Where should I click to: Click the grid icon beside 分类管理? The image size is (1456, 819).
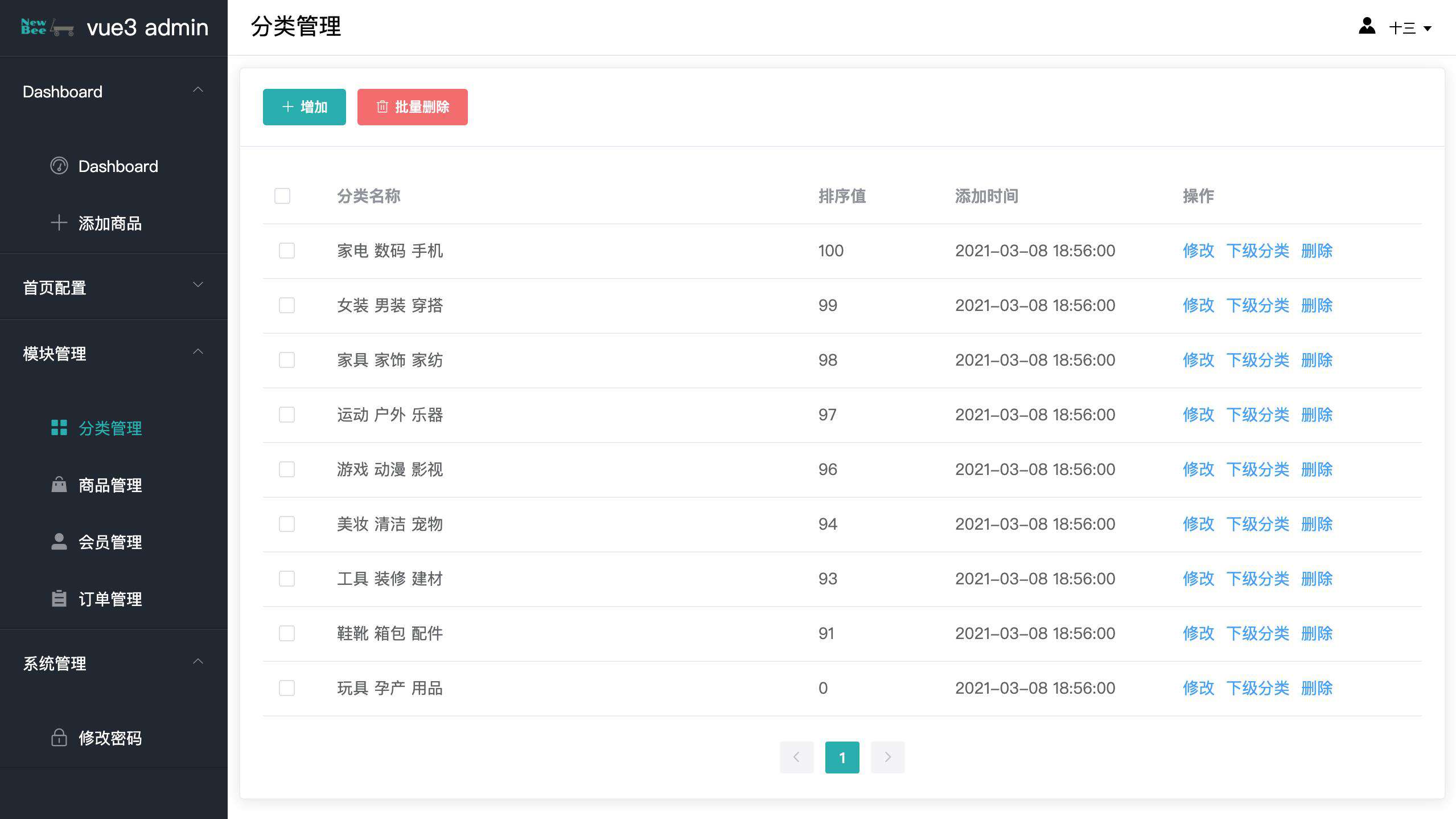pyautogui.click(x=59, y=428)
